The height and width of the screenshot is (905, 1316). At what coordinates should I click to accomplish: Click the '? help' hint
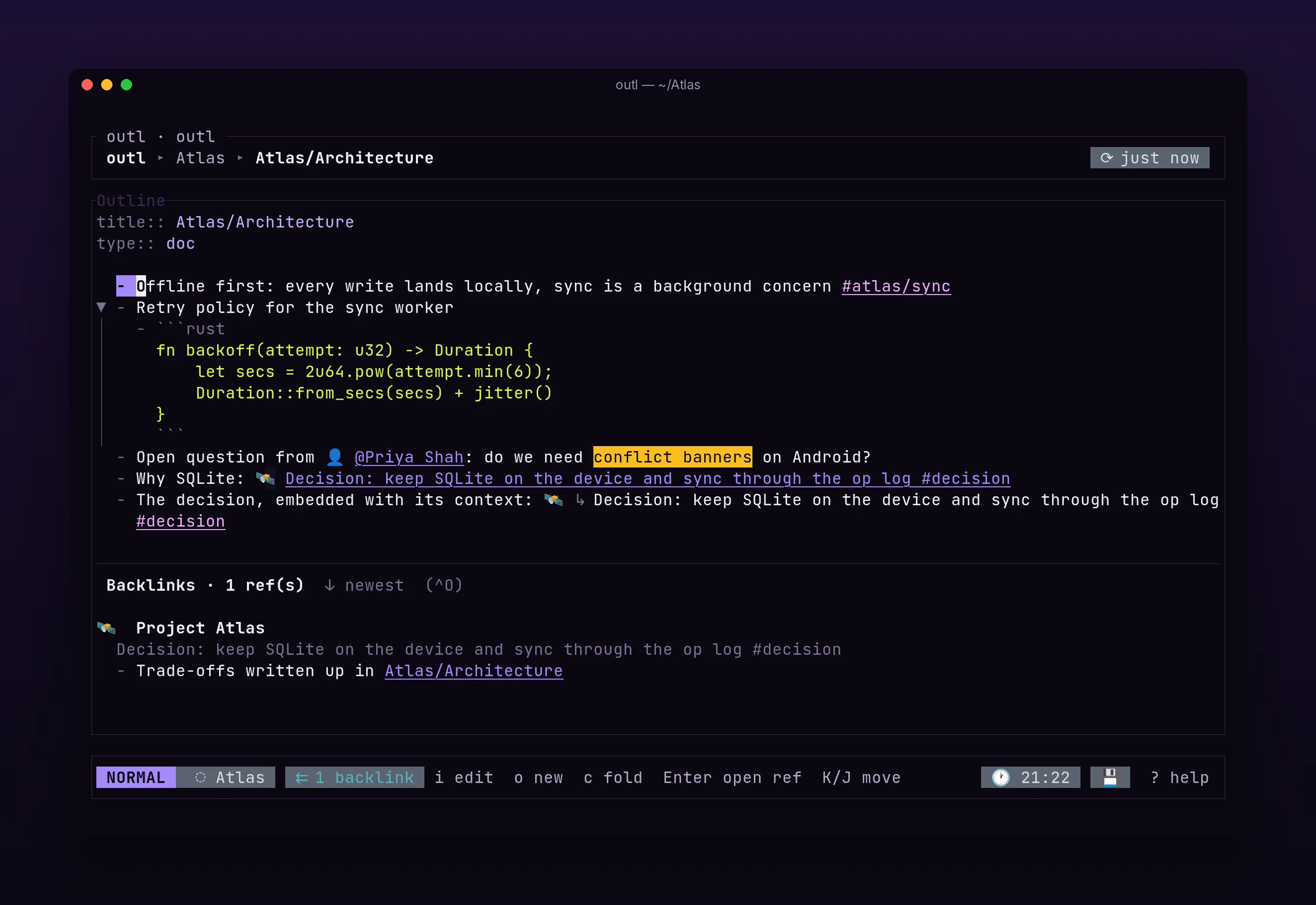click(x=1179, y=777)
